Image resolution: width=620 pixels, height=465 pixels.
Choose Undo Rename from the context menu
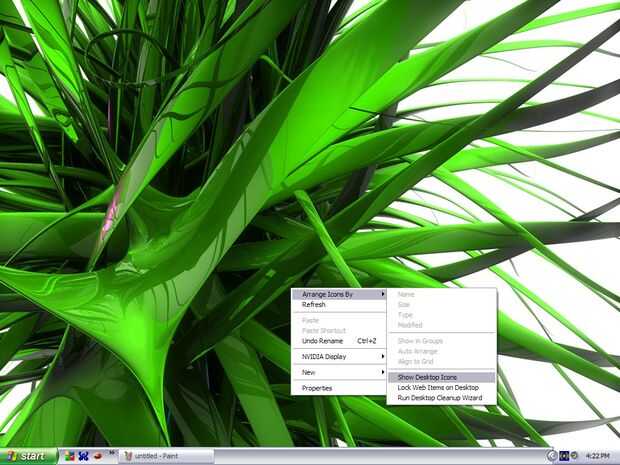(338, 341)
